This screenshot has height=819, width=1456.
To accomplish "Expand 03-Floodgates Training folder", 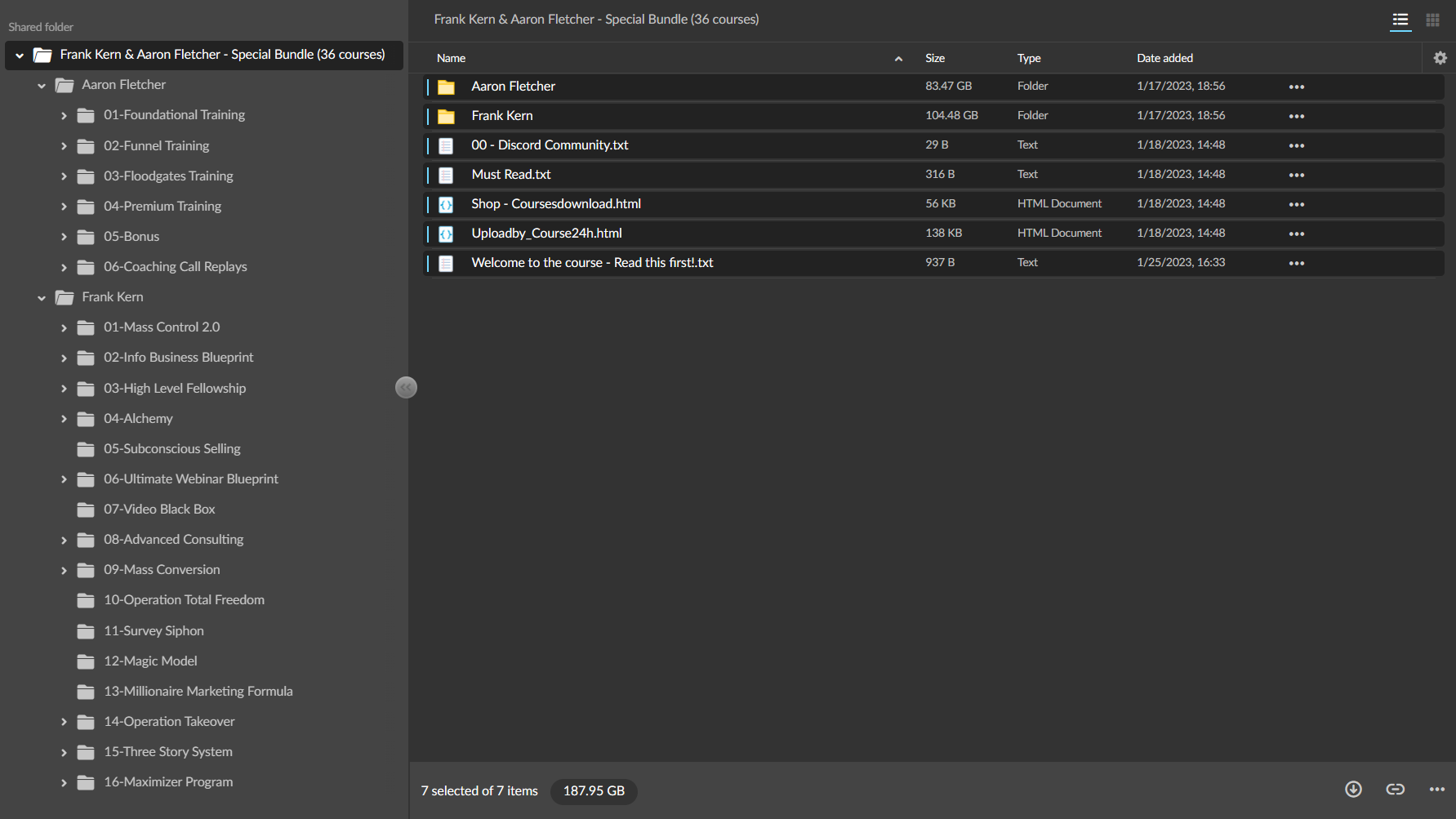I will (64, 176).
